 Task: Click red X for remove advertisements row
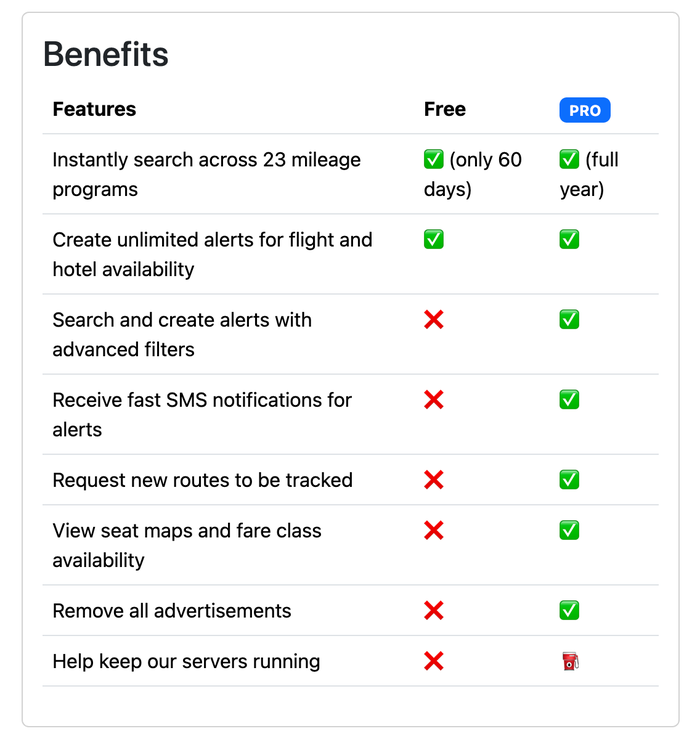434,610
